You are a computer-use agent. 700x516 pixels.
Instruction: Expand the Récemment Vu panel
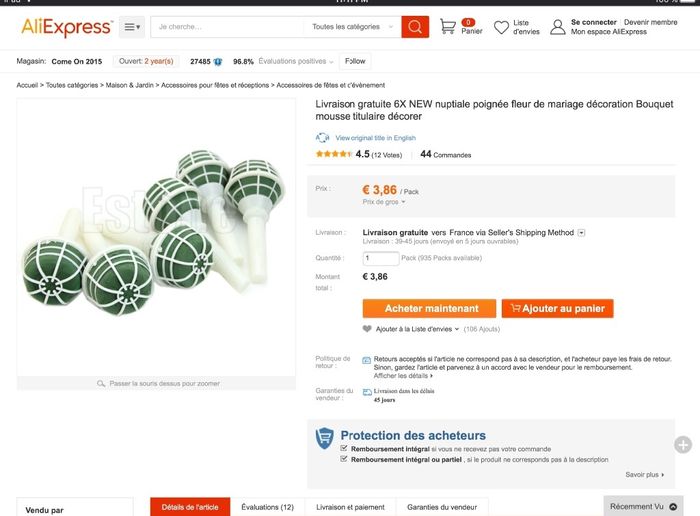click(x=643, y=506)
